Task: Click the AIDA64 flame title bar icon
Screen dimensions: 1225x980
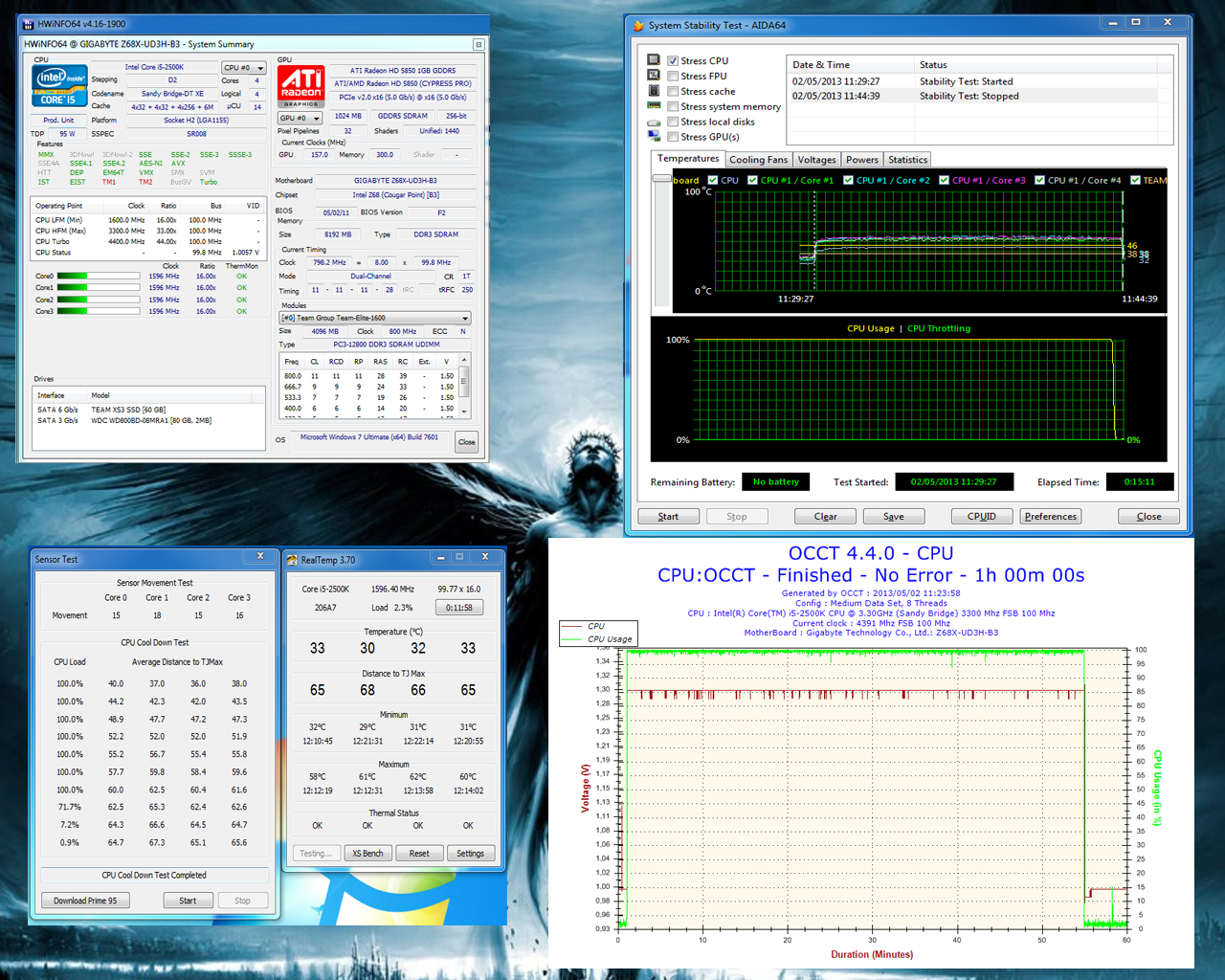Action: point(638,25)
